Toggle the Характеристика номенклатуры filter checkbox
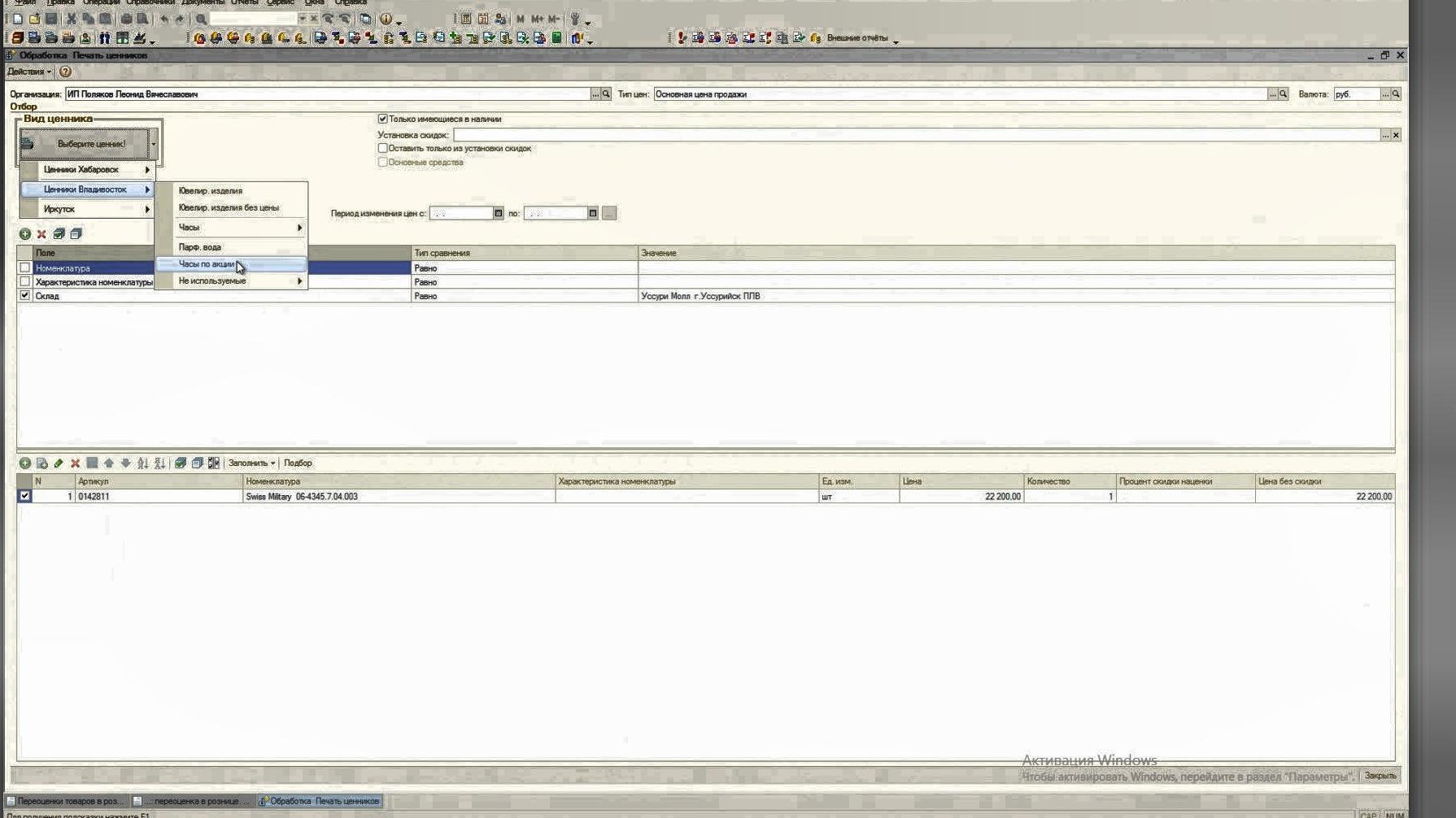The image size is (1456, 818). point(25,281)
